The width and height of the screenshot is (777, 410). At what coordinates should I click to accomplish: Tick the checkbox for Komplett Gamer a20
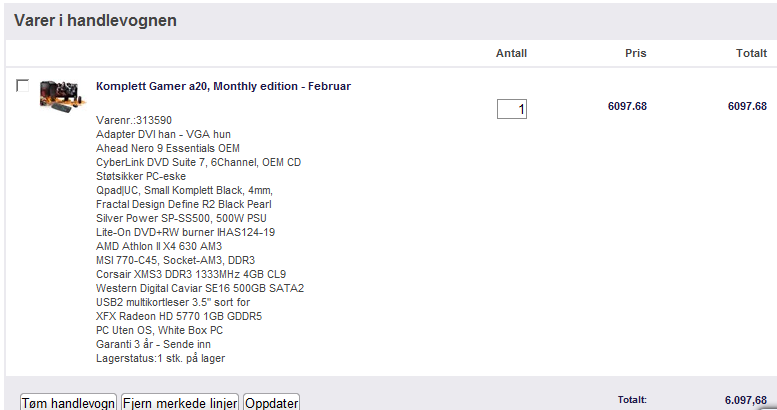click(22, 85)
